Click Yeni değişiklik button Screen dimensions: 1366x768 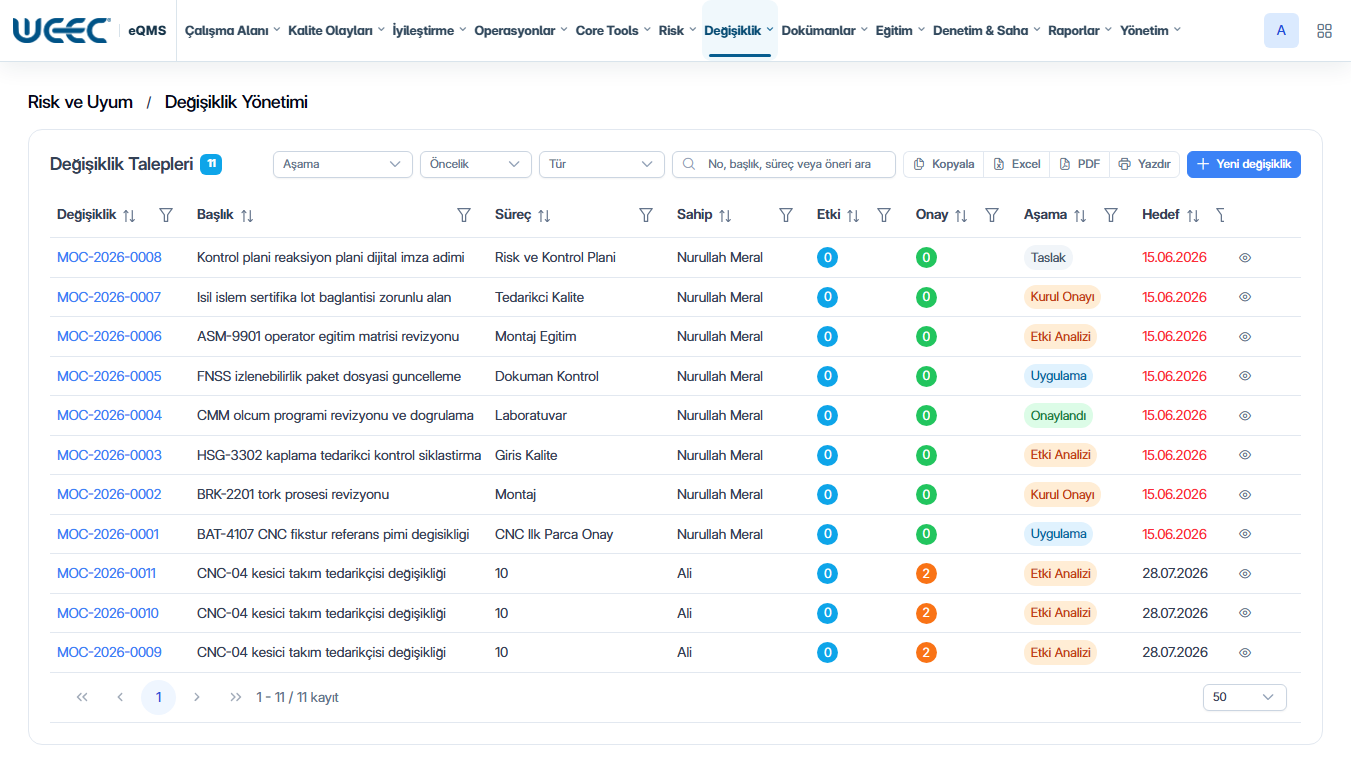pos(1244,164)
